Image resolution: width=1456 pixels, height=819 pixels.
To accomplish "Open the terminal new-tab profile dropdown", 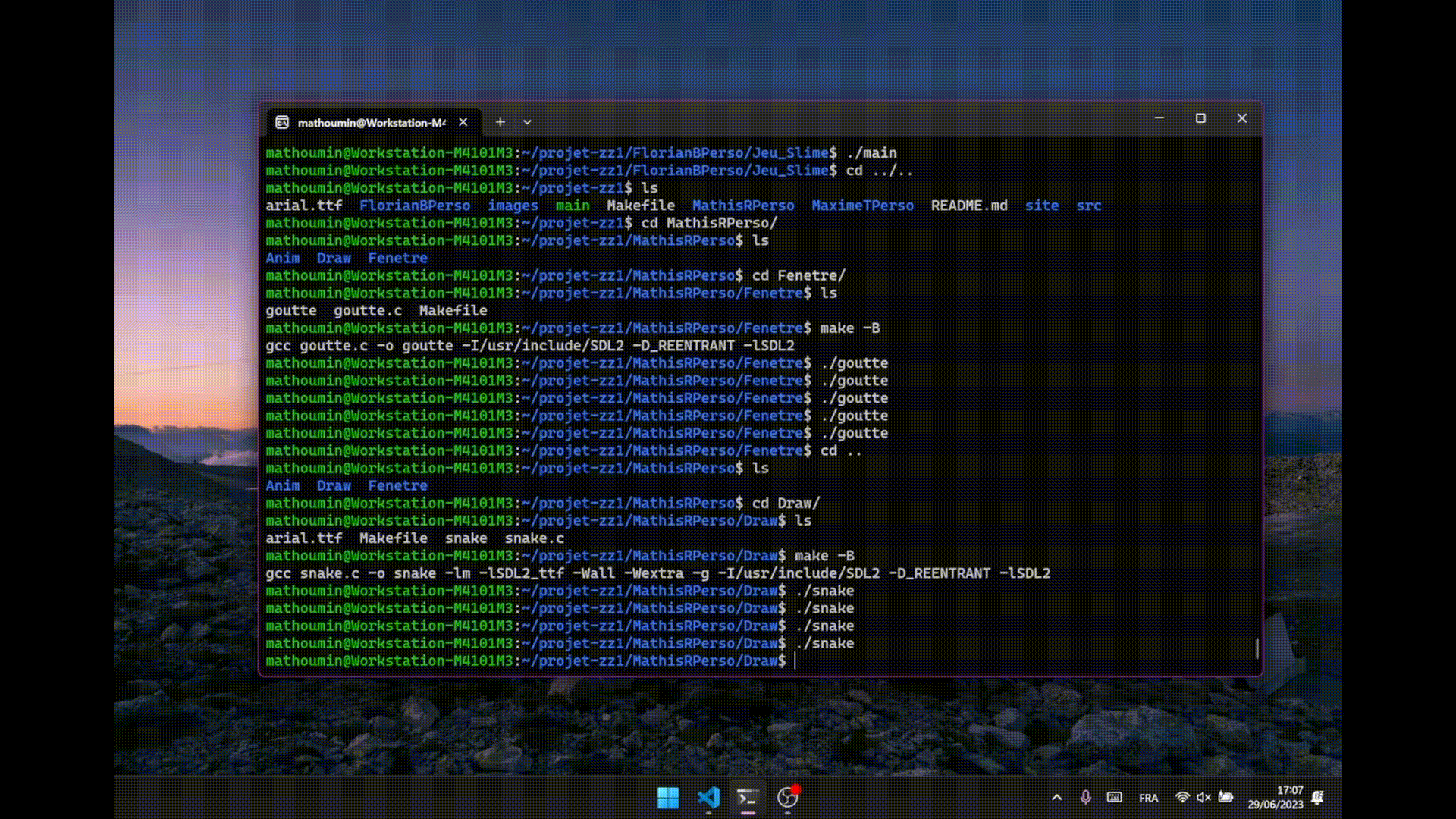I will point(527,122).
